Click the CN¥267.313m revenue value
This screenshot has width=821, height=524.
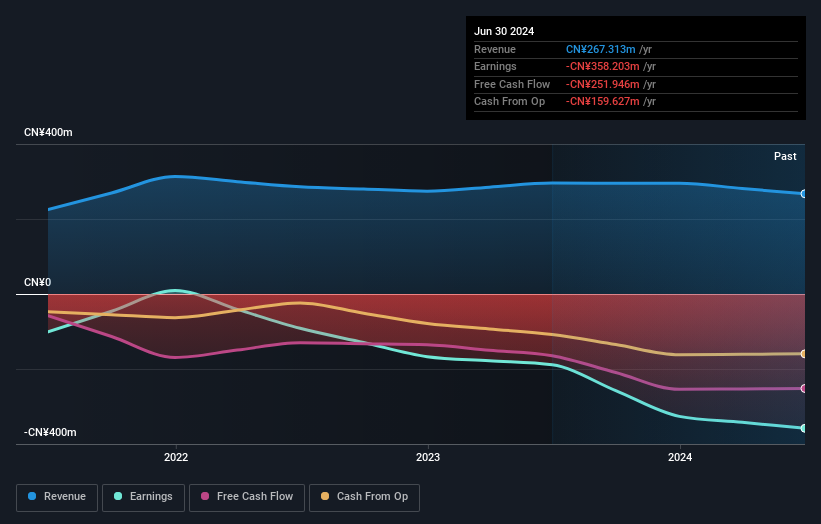point(601,49)
